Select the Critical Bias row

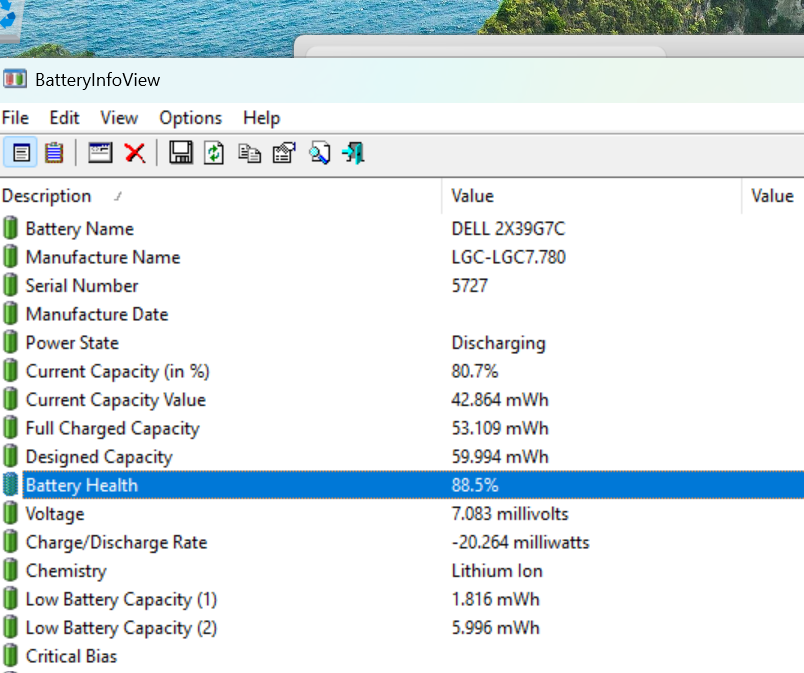(x=402, y=656)
